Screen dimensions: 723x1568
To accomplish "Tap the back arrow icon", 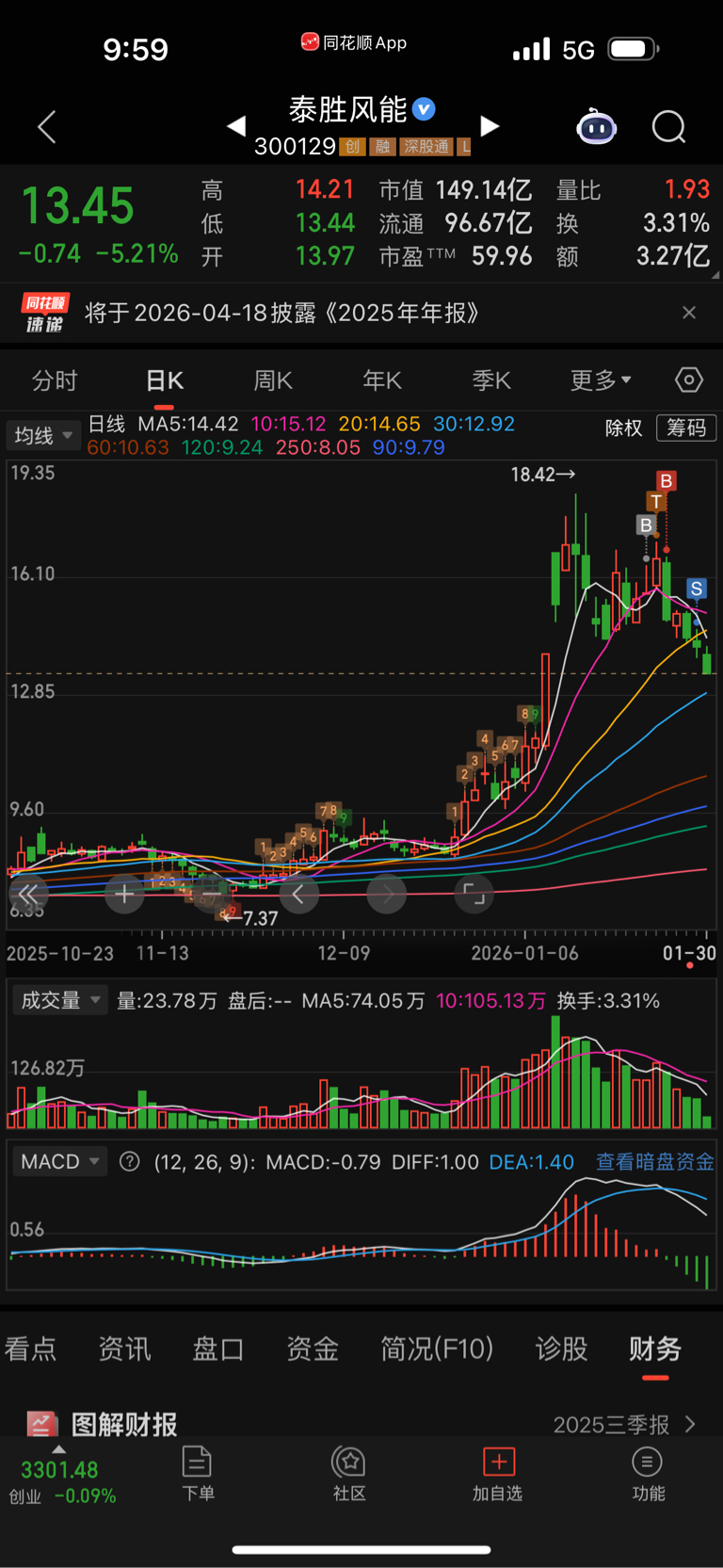I will (x=47, y=126).
